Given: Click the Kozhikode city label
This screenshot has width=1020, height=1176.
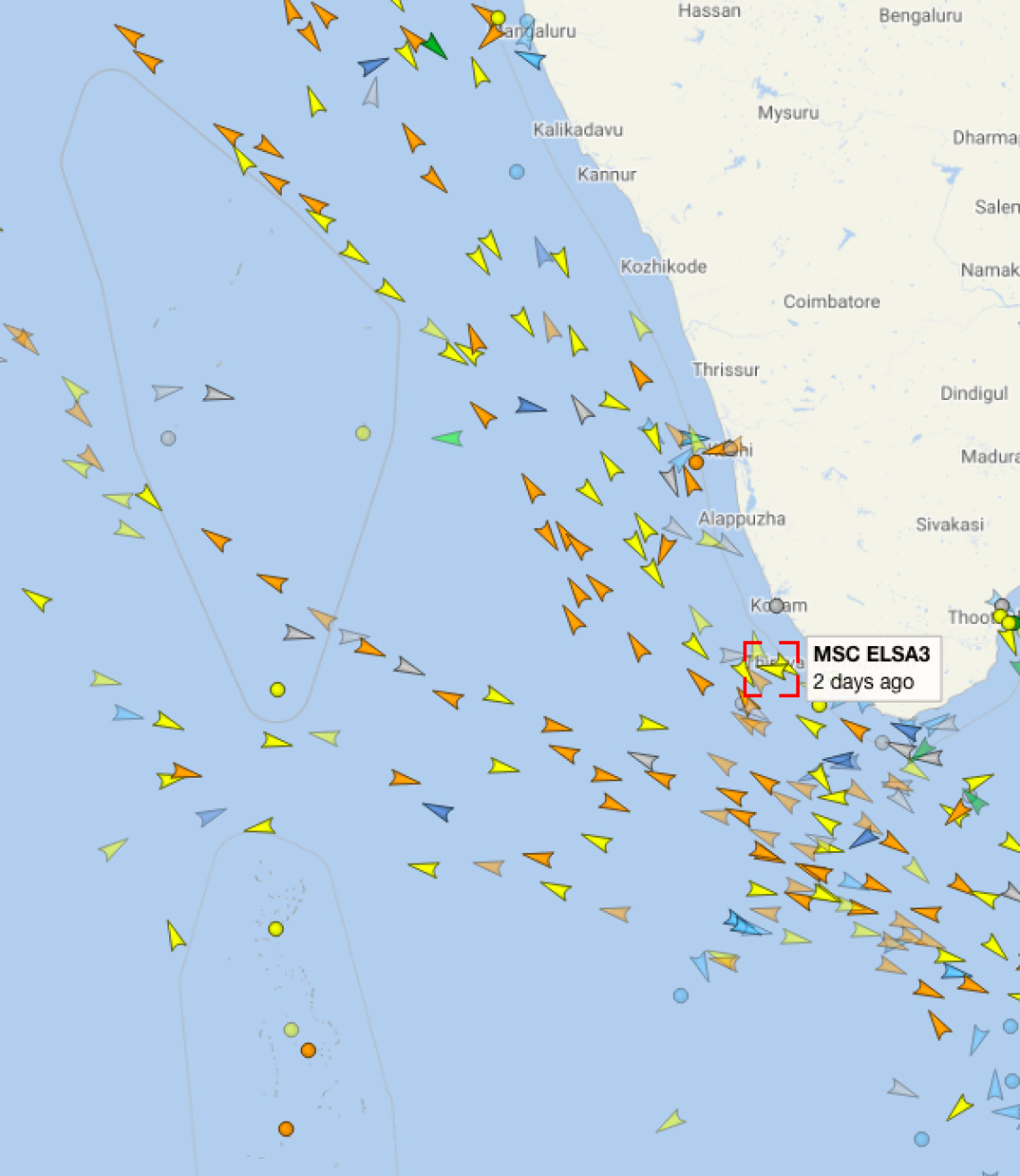Looking at the screenshot, I should (664, 267).
